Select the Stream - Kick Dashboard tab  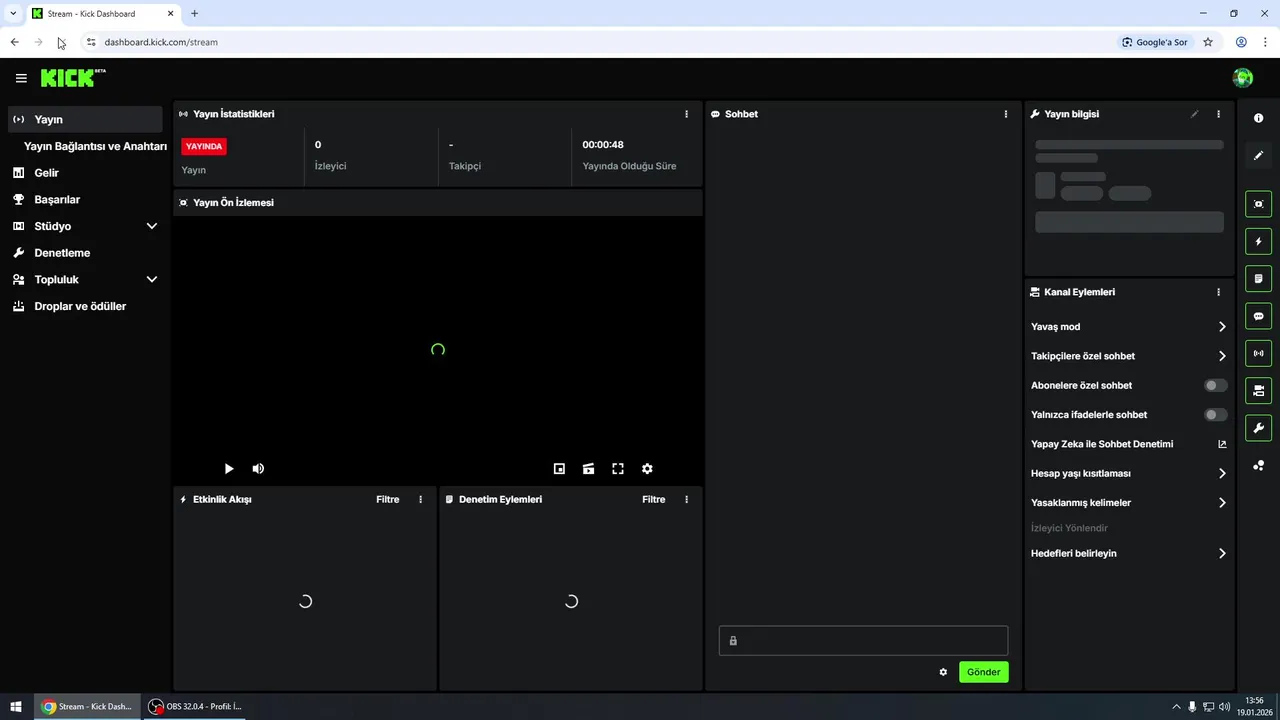tap(103, 14)
